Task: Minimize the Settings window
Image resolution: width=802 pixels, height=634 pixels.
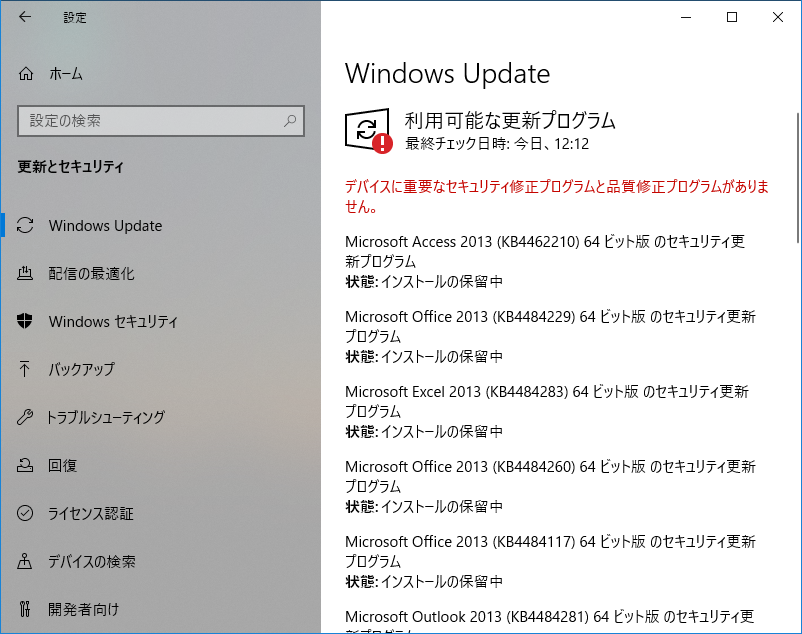Action: click(x=686, y=17)
